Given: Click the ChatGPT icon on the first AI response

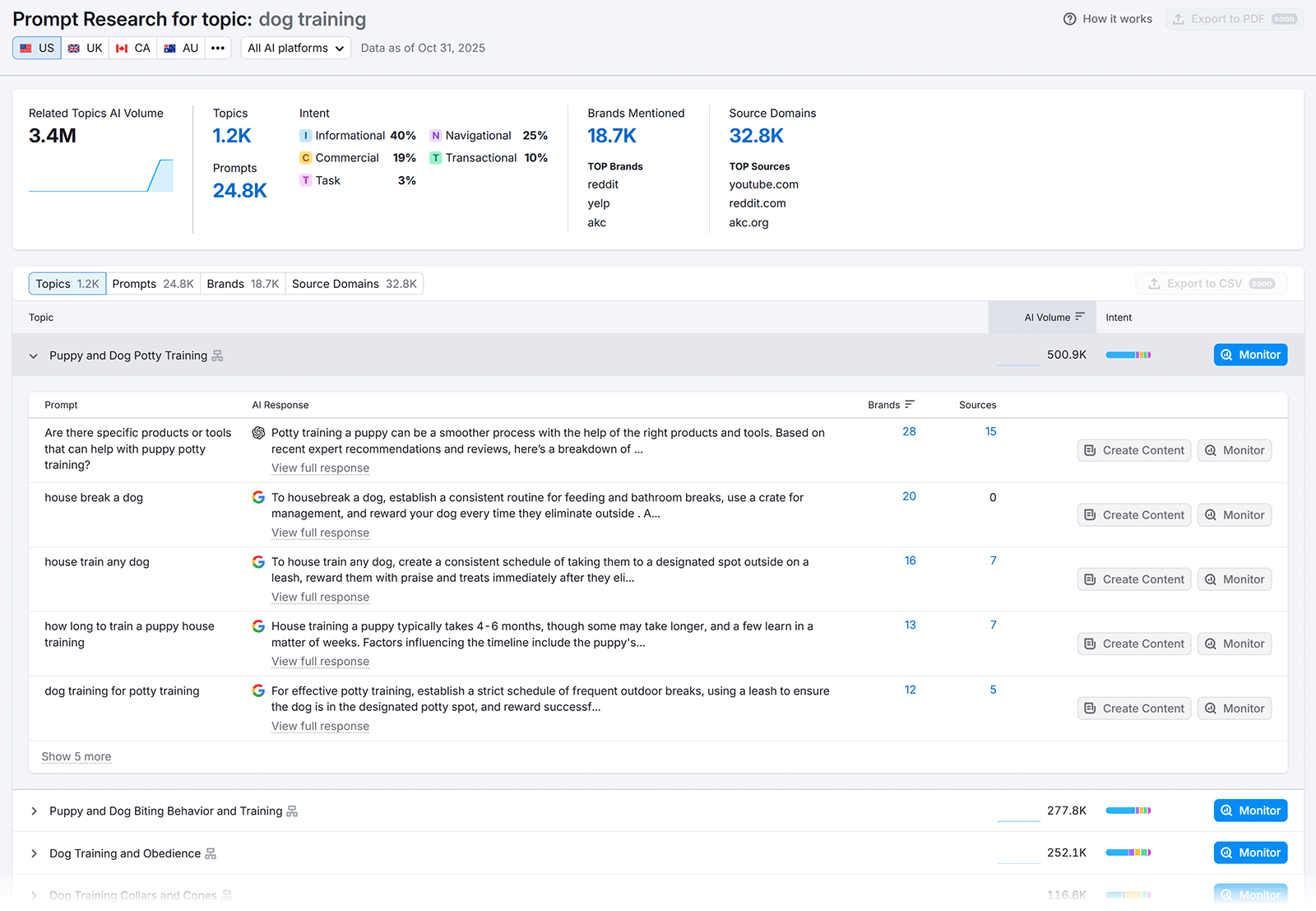Looking at the screenshot, I should click(x=258, y=432).
